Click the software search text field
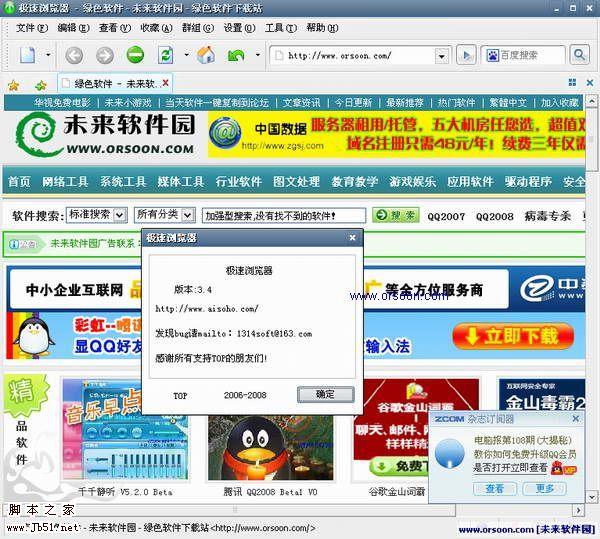 (x=284, y=215)
